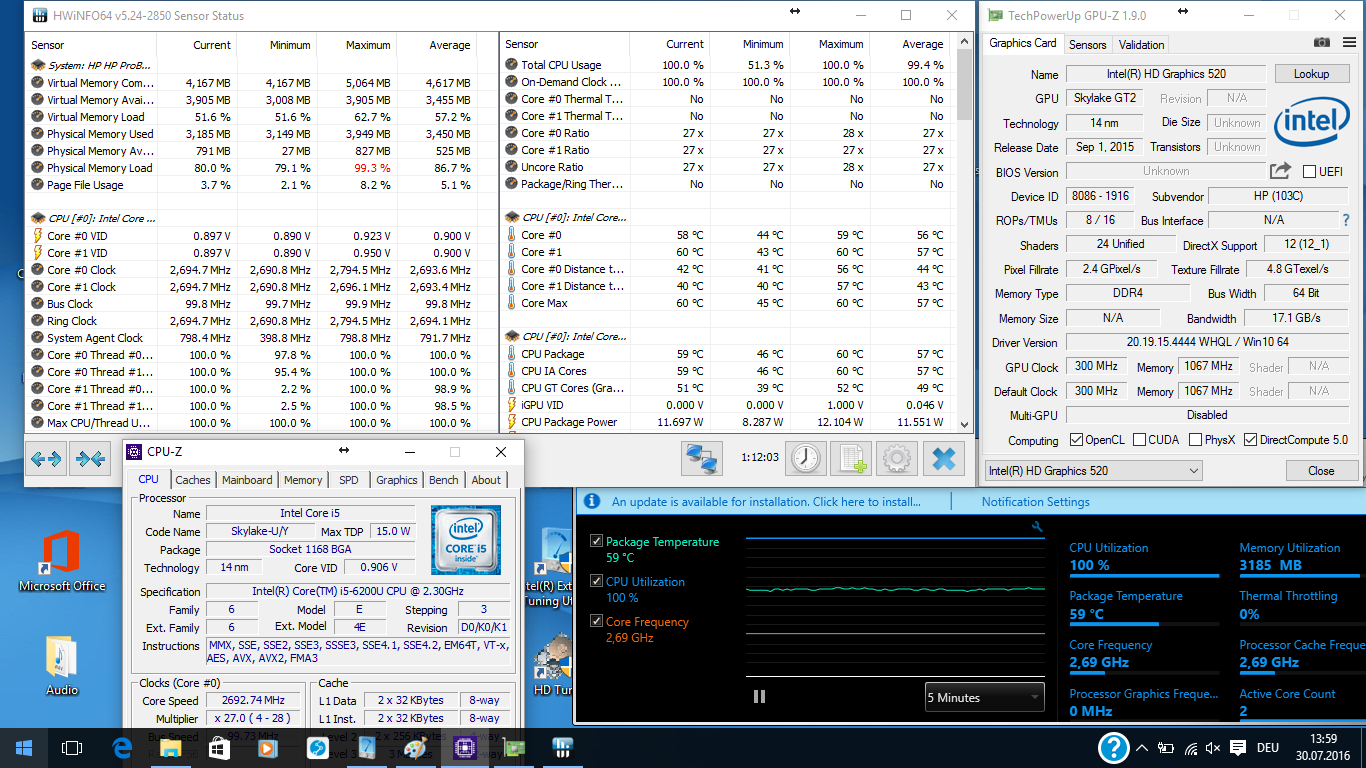
Task: Open the Bench tab in CPU-Z
Action: (x=444, y=480)
